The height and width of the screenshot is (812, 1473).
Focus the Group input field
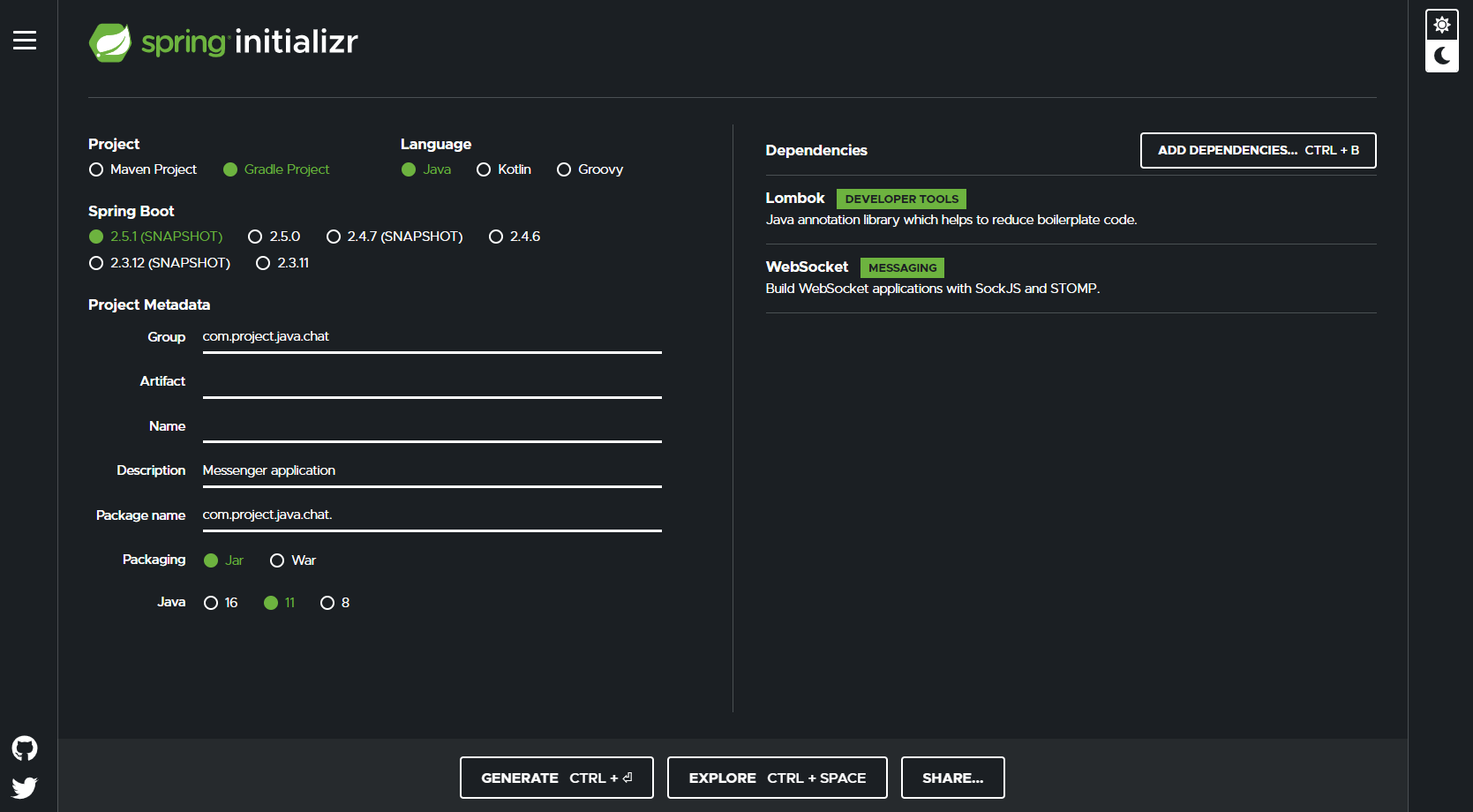[x=432, y=337]
